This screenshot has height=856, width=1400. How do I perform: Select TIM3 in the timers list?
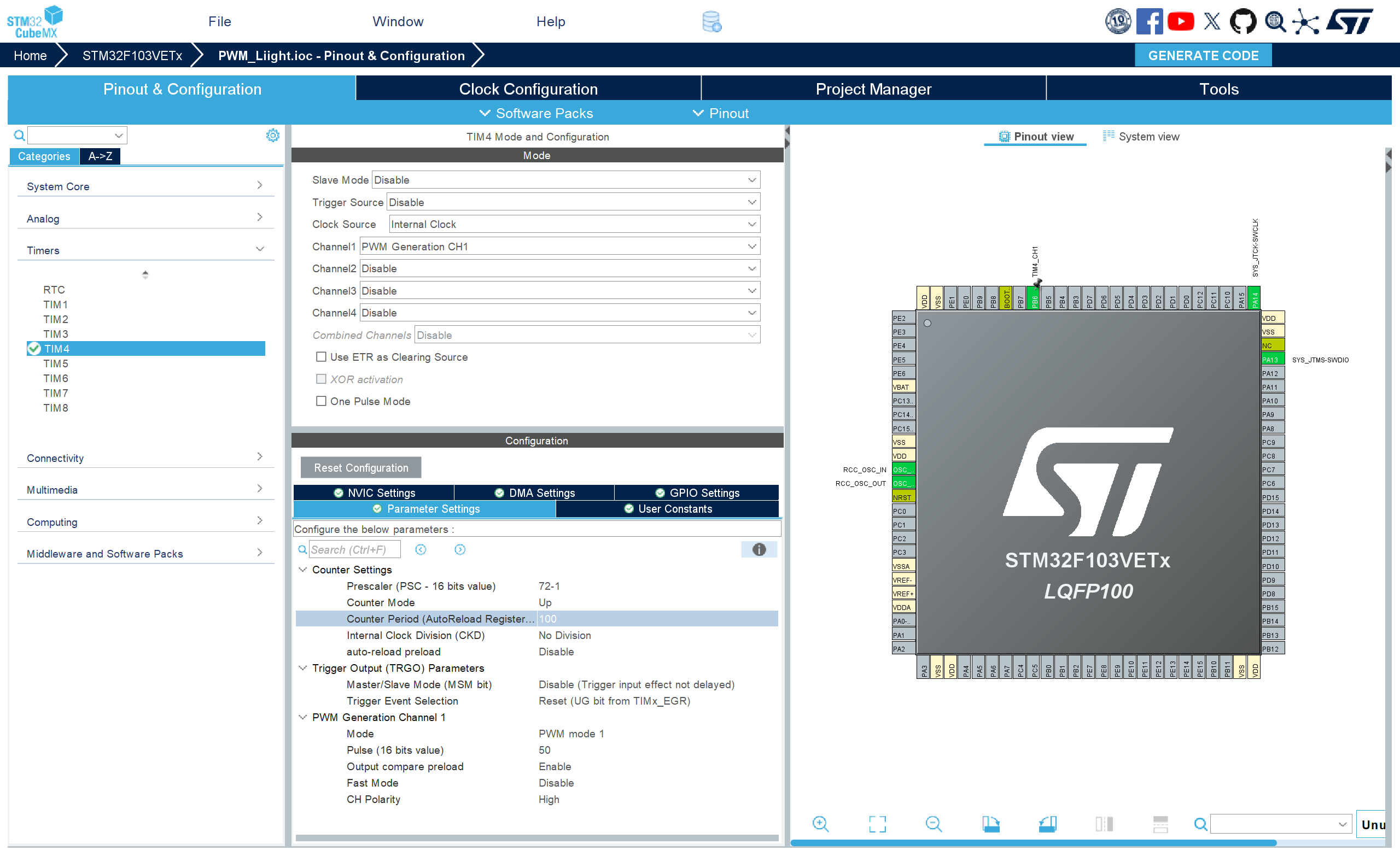click(56, 334)
